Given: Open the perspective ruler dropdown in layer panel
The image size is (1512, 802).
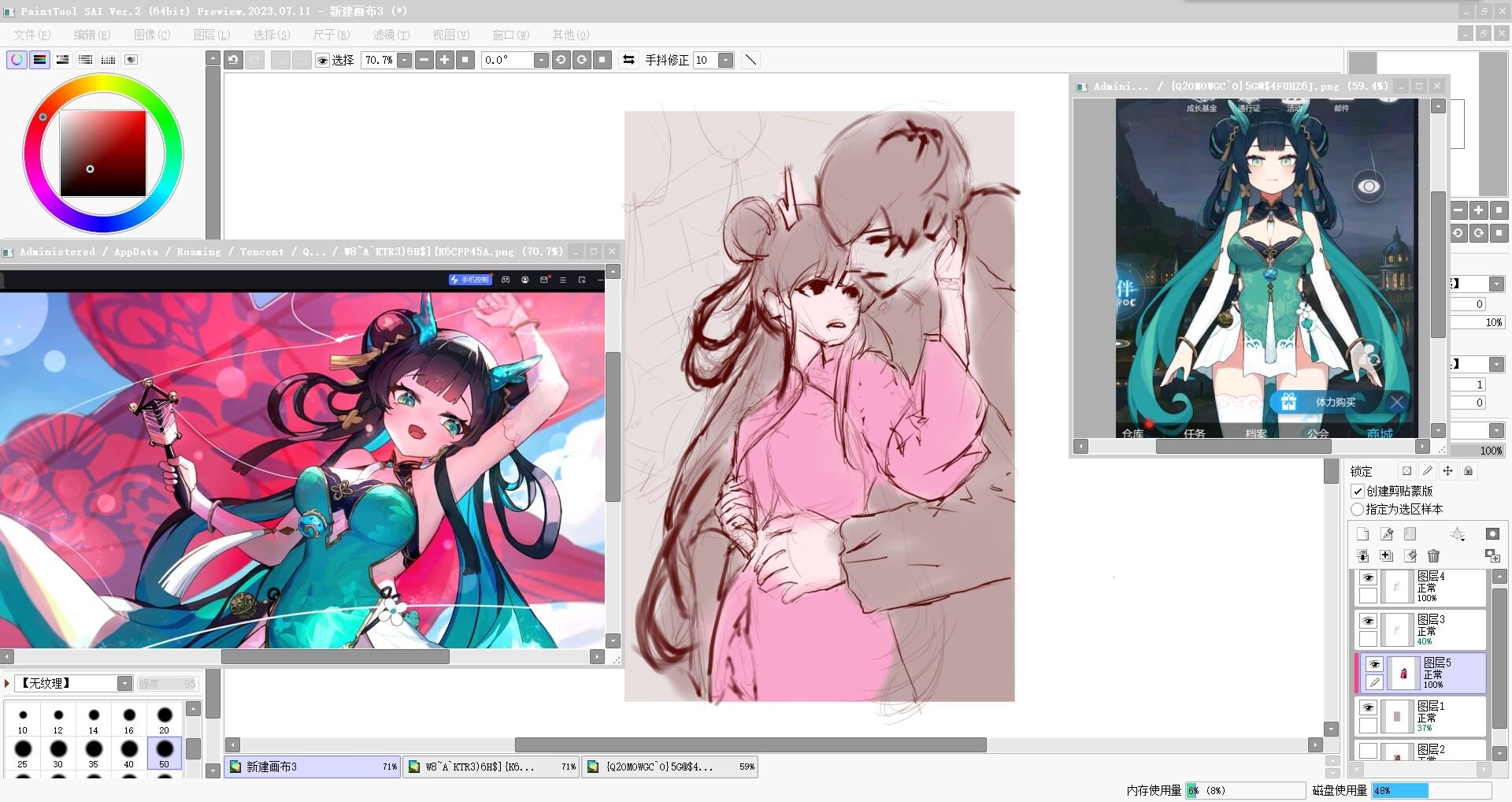Looking at the screenshot, I should point(1457,534).
